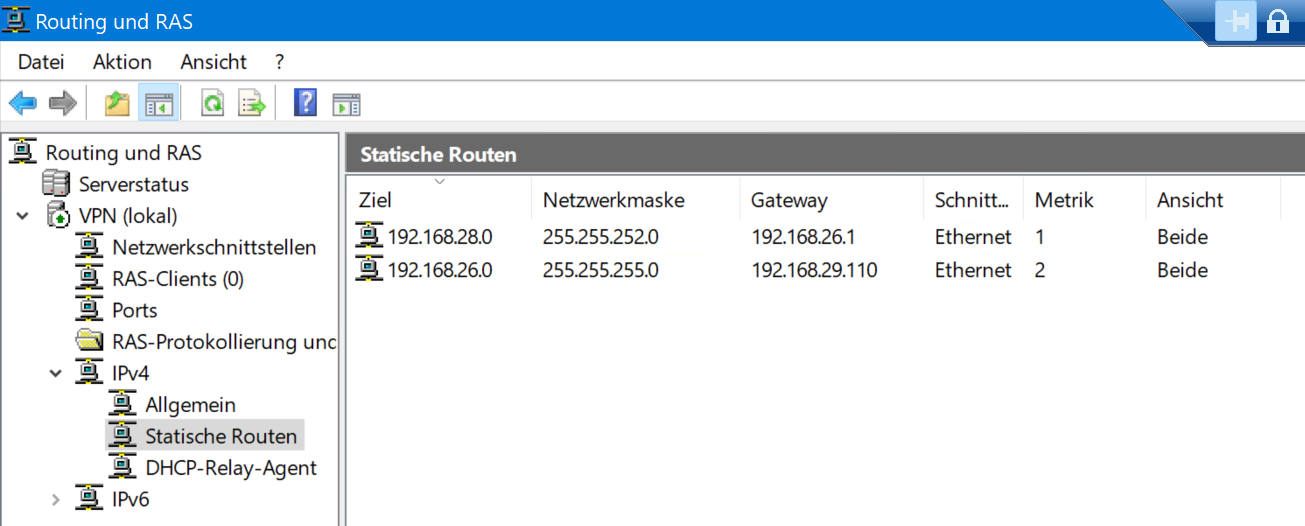Toggle the pin icon in the title bar
Image resolution: width=1305 pixels, height=526 pixels.
tap(1237, 21)
